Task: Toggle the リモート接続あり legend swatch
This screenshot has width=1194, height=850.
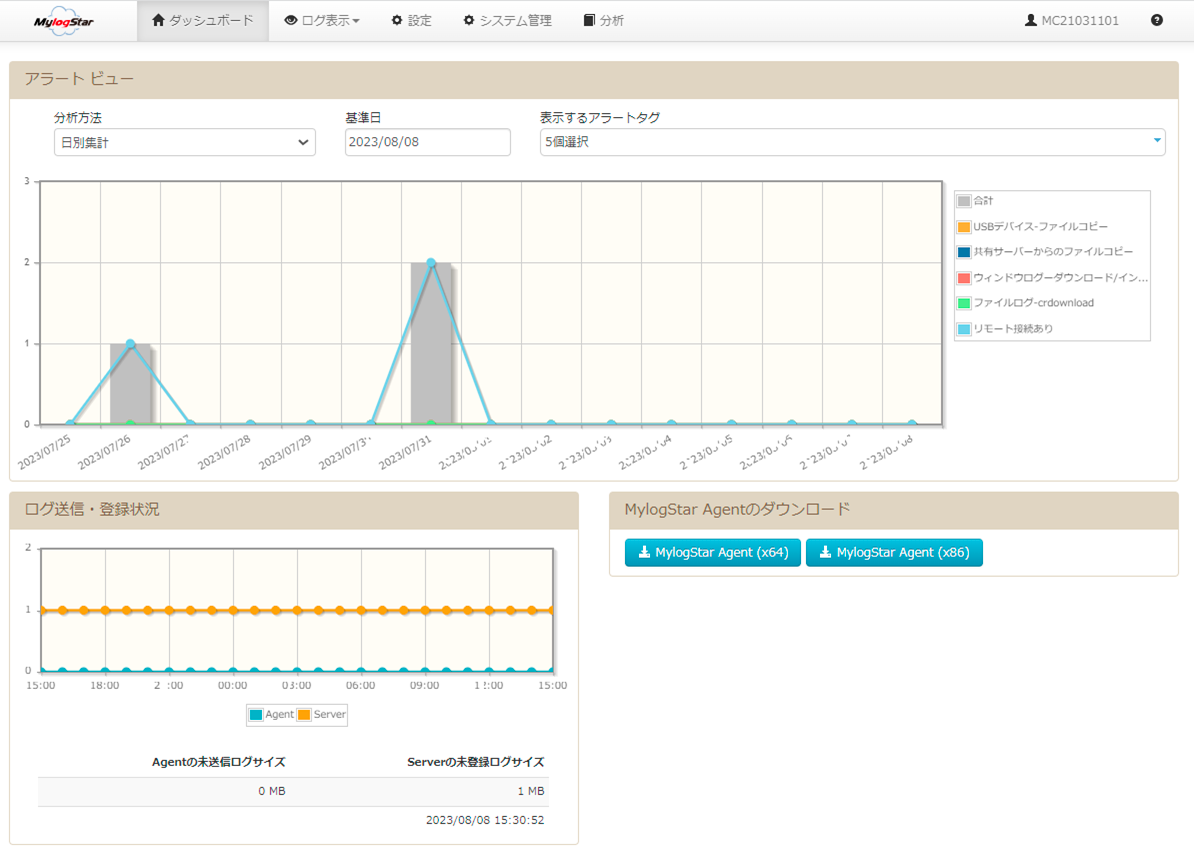Action: tap(964, 329)
